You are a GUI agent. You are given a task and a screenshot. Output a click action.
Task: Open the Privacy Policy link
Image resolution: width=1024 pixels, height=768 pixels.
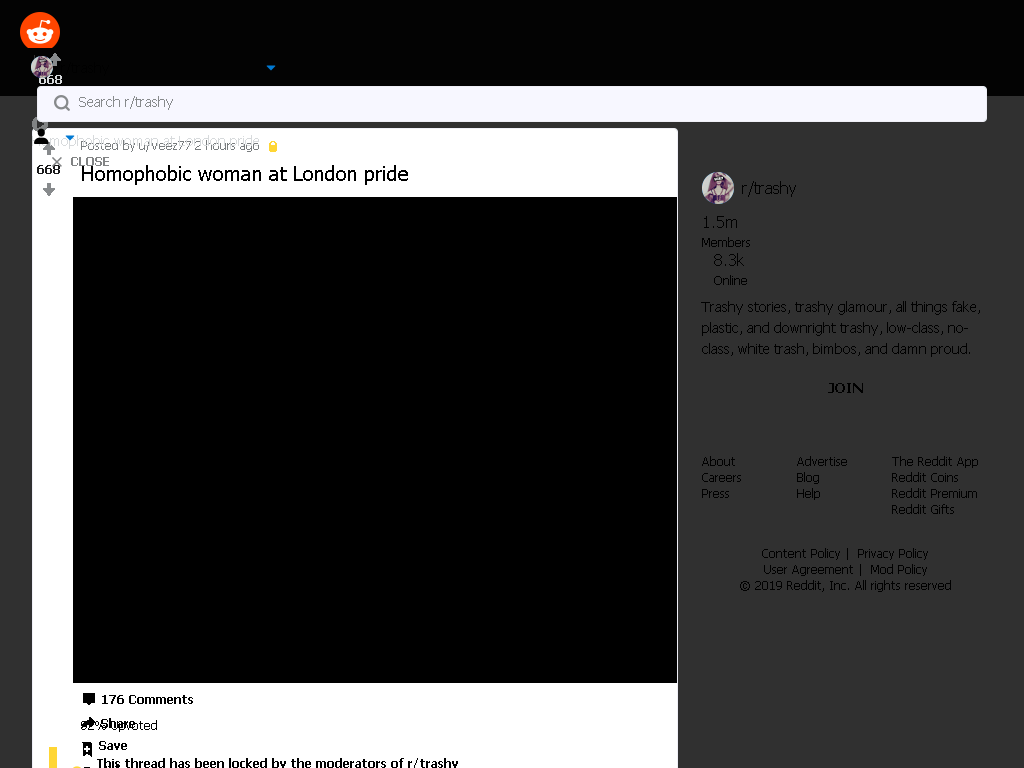(892, 553)
